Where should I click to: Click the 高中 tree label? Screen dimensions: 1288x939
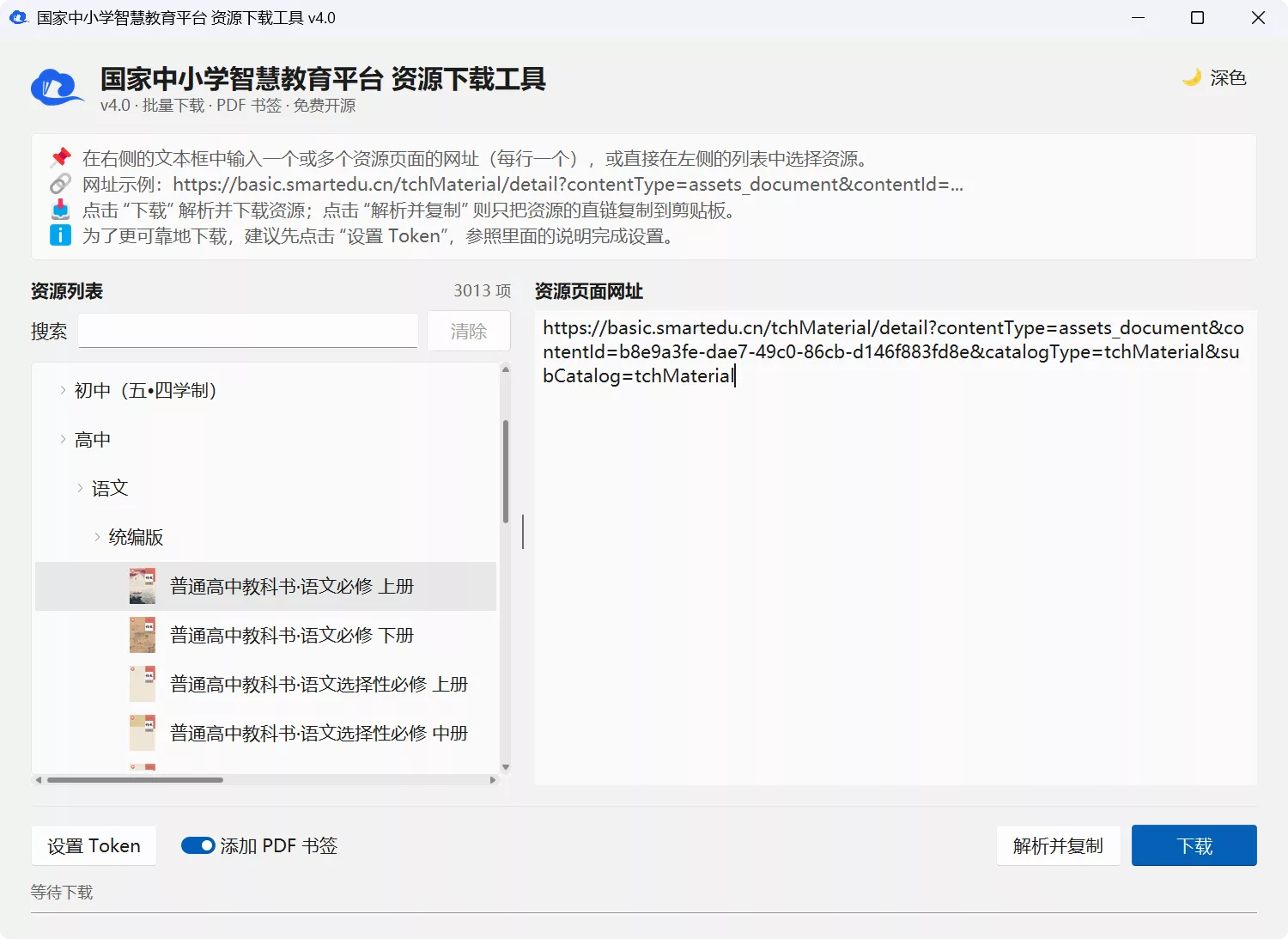coord(93,439)
